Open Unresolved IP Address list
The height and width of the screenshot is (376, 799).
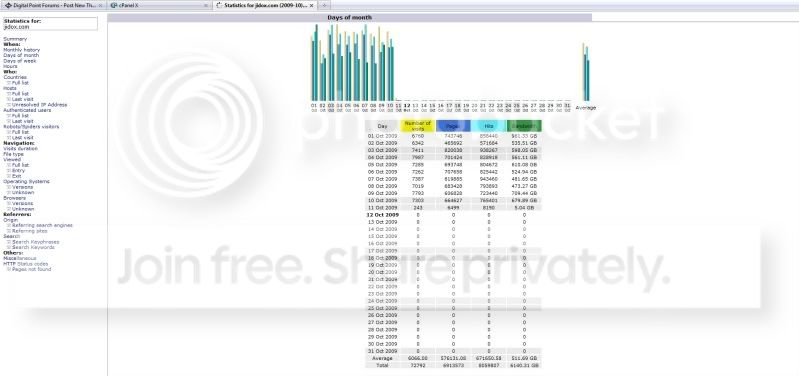coord(39,104)
